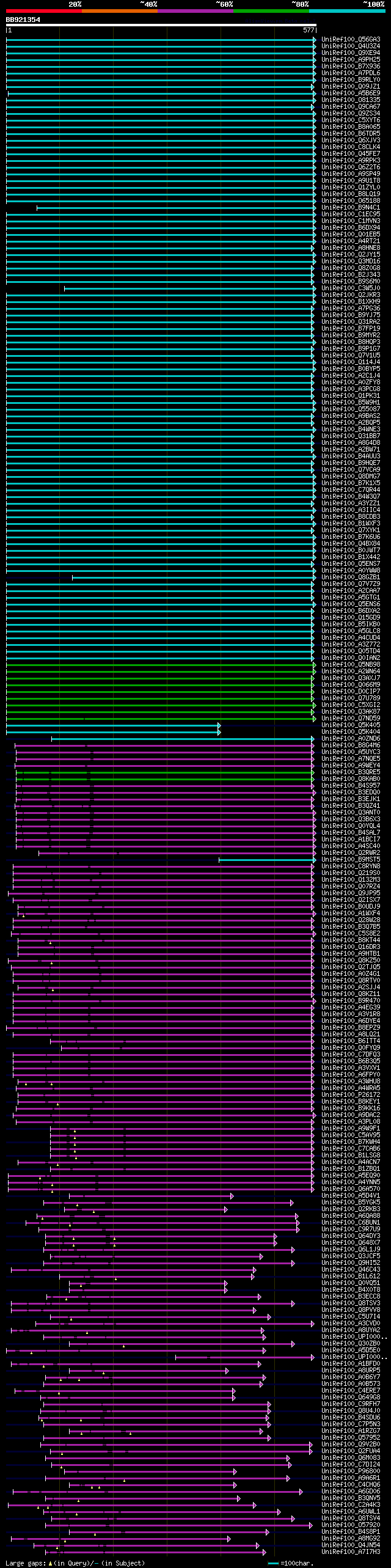The width and height of the screenshot is (391, 1568).
Task: Open hit UniRef100_B3QRE5
Action: (x=351, y=772)
